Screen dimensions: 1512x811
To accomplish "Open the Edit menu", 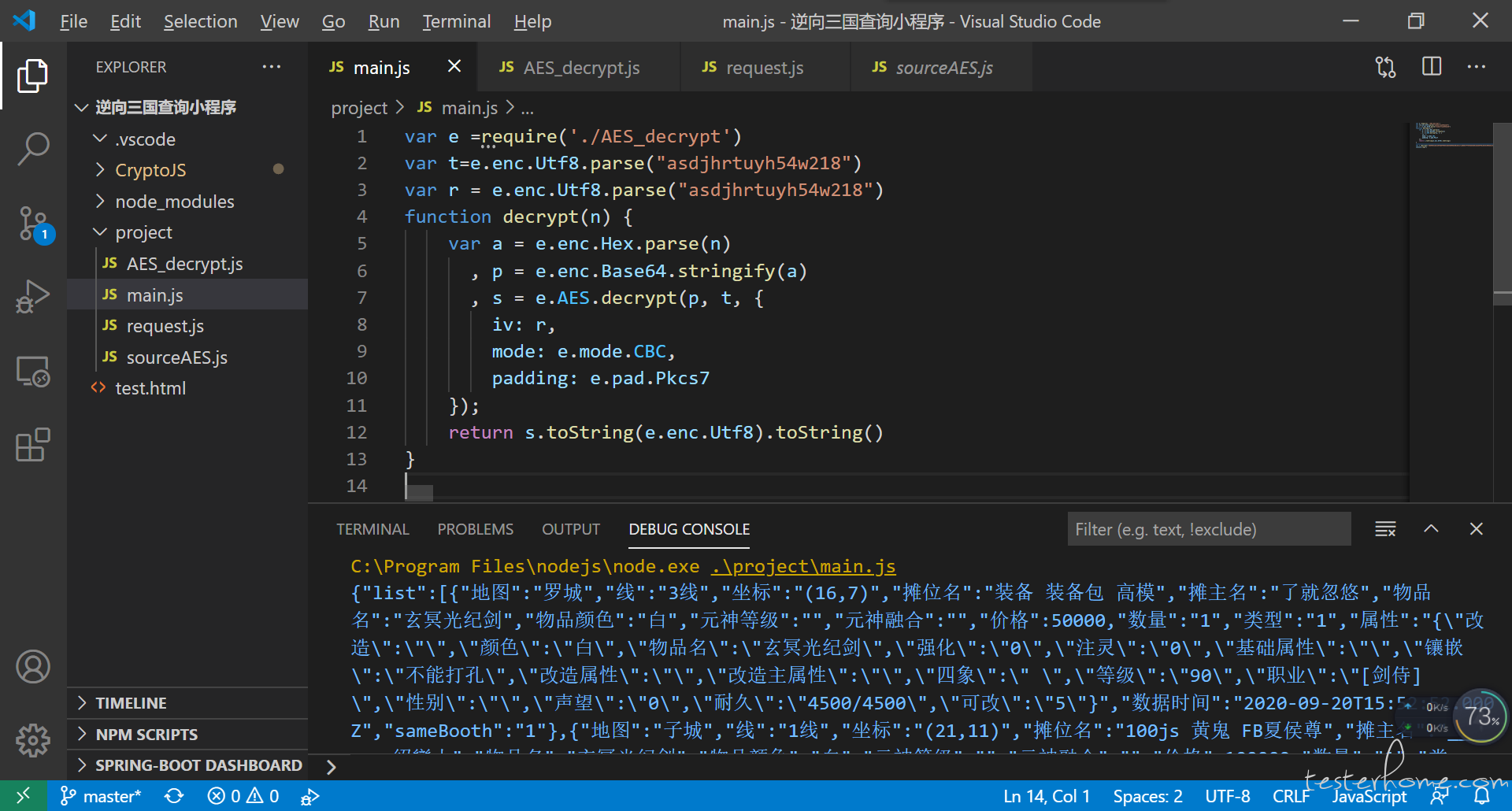I will pyautogui.click(x=125, y=21).
